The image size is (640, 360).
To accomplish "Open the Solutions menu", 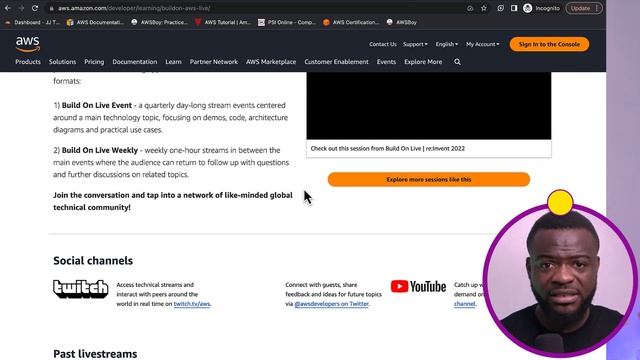I will pyautogui.click(x=62, y=62).
